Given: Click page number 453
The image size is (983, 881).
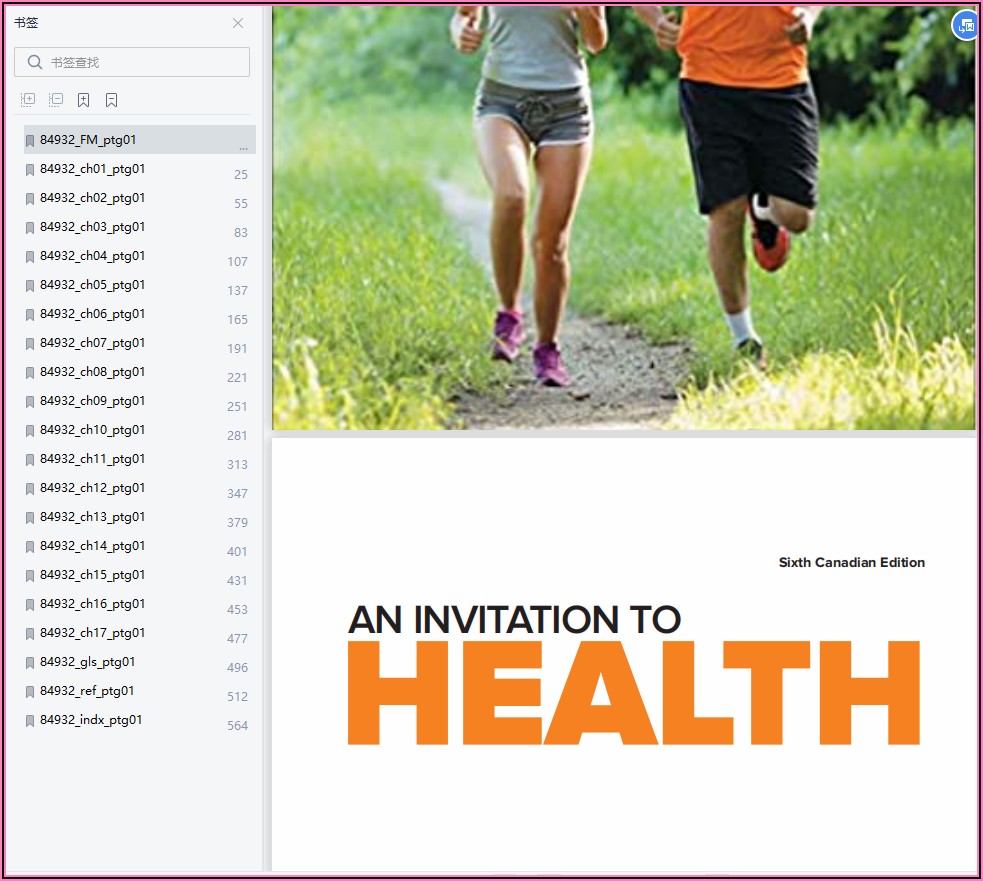Looking at the screenshot, I should pos(238,609).
